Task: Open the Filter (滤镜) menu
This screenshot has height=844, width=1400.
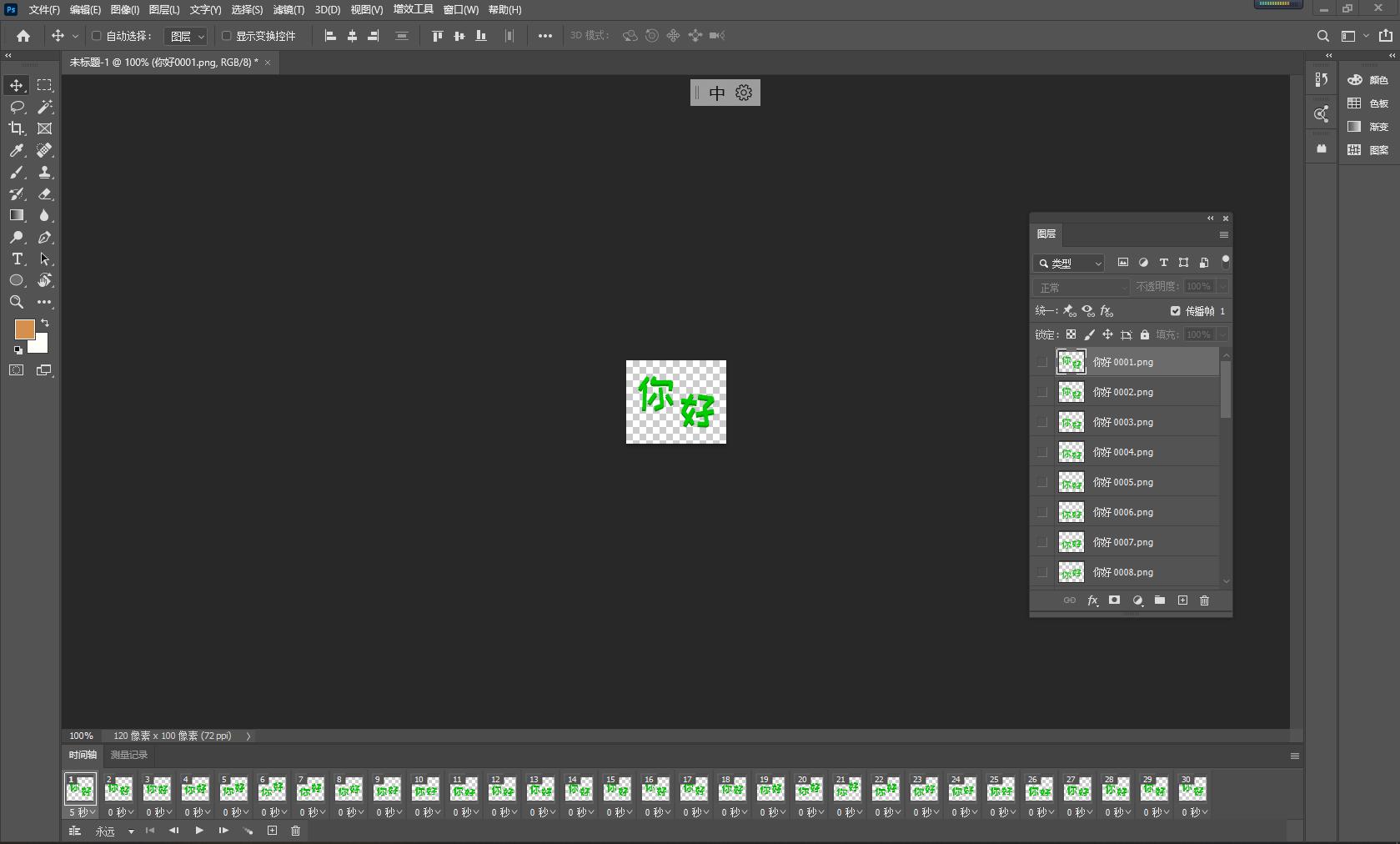Action: [x=289, y=10]
